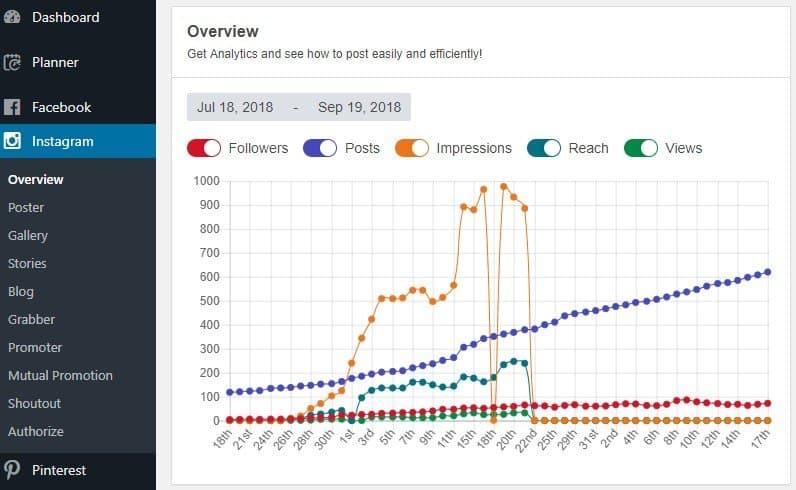Click the Dashboard gauge icon
The width and height of the screenshot is (796, 490).
[12, 17]
